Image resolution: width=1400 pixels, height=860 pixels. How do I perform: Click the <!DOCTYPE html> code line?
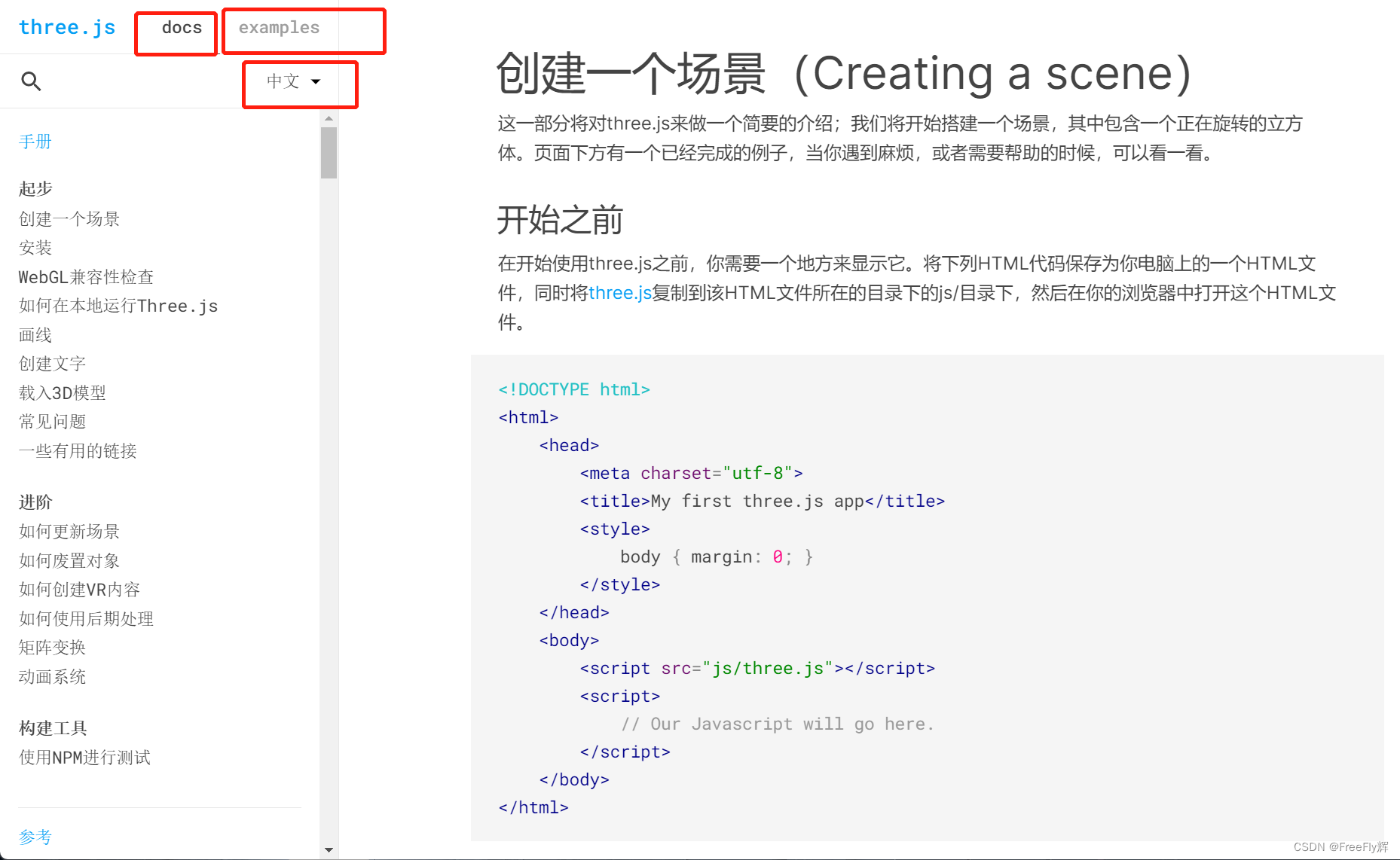point(574,389)
